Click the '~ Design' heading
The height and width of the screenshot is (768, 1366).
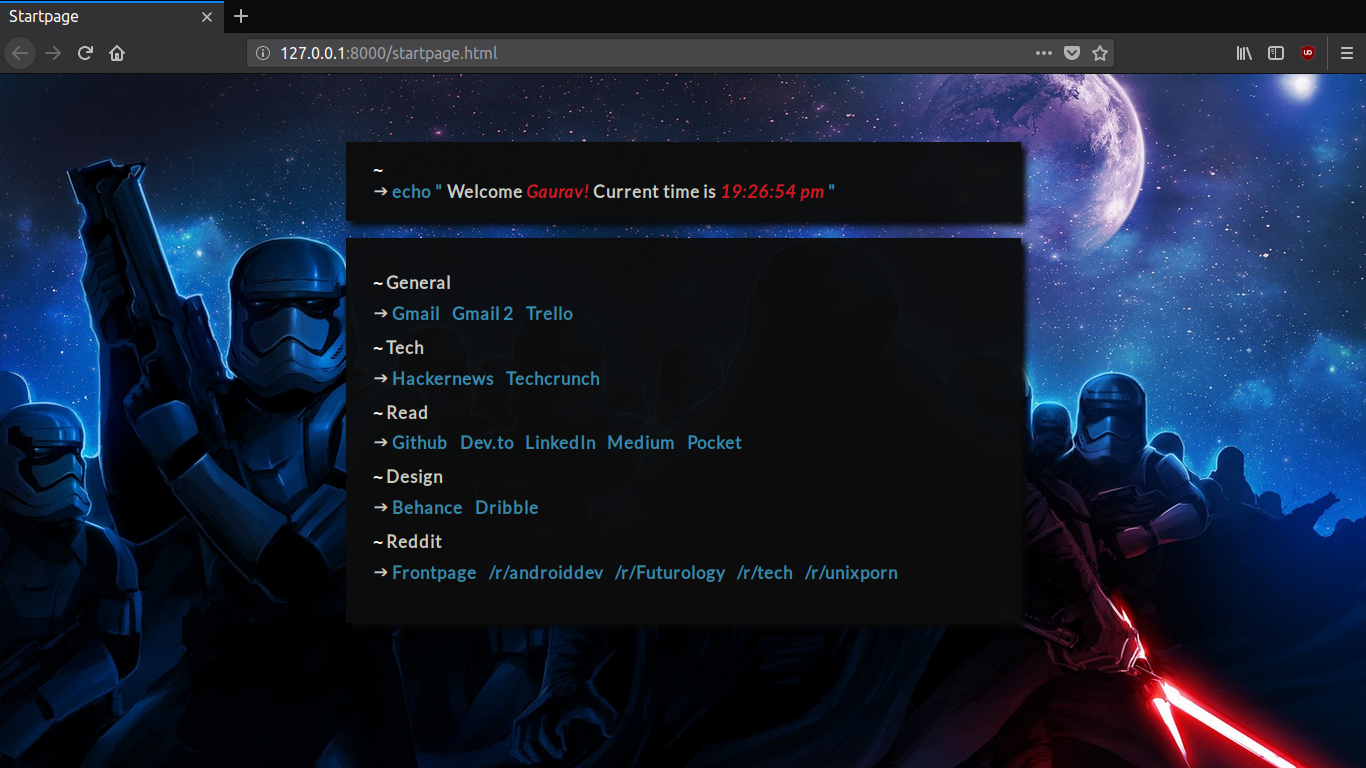408,477
